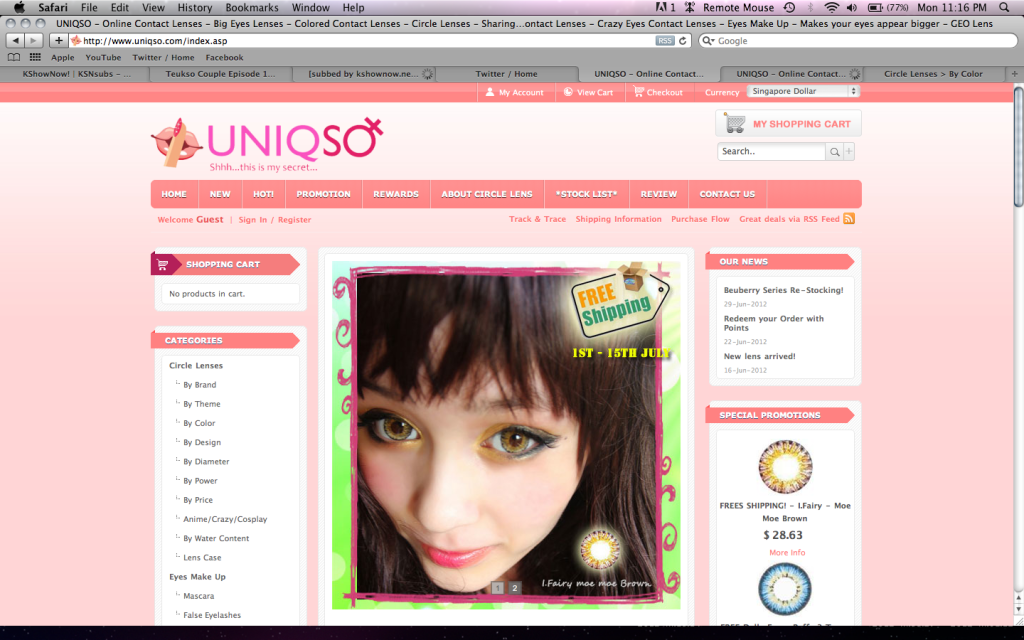Screen dimensions: 1024x640
Task: Open the Lens Case category
Action: click(x=202, y=558)
